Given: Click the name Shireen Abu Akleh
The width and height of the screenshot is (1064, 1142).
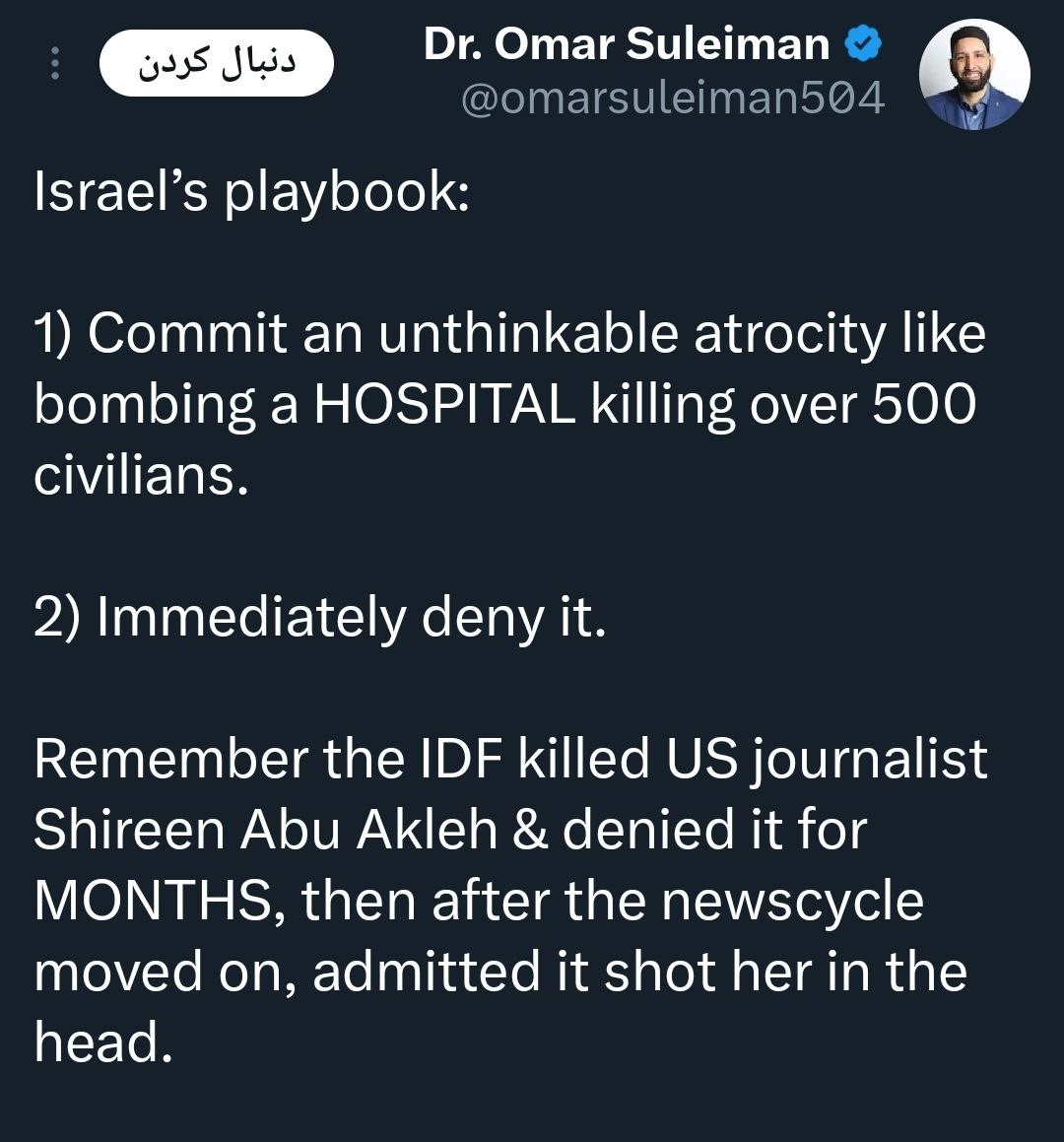Looking at the screenshot, I should tap(265, 830).
